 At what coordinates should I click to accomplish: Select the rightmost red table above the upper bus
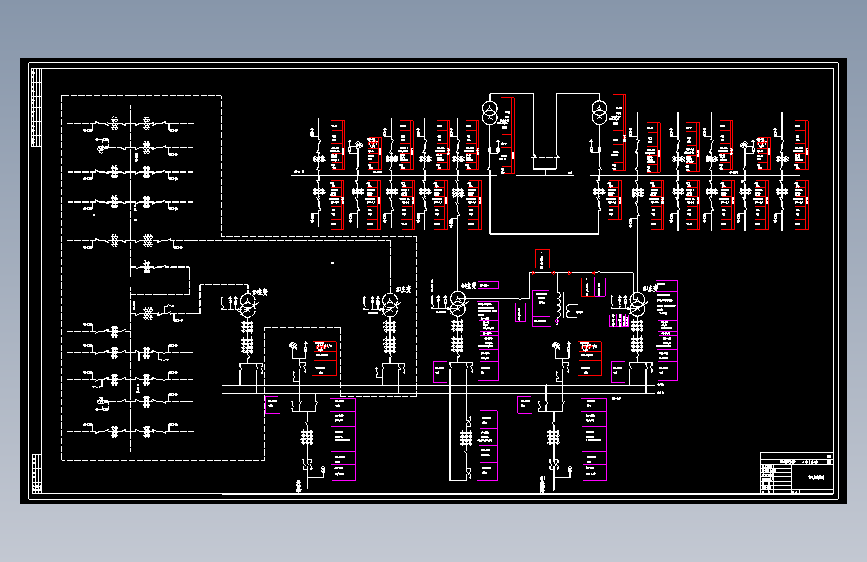pos(801,145)
